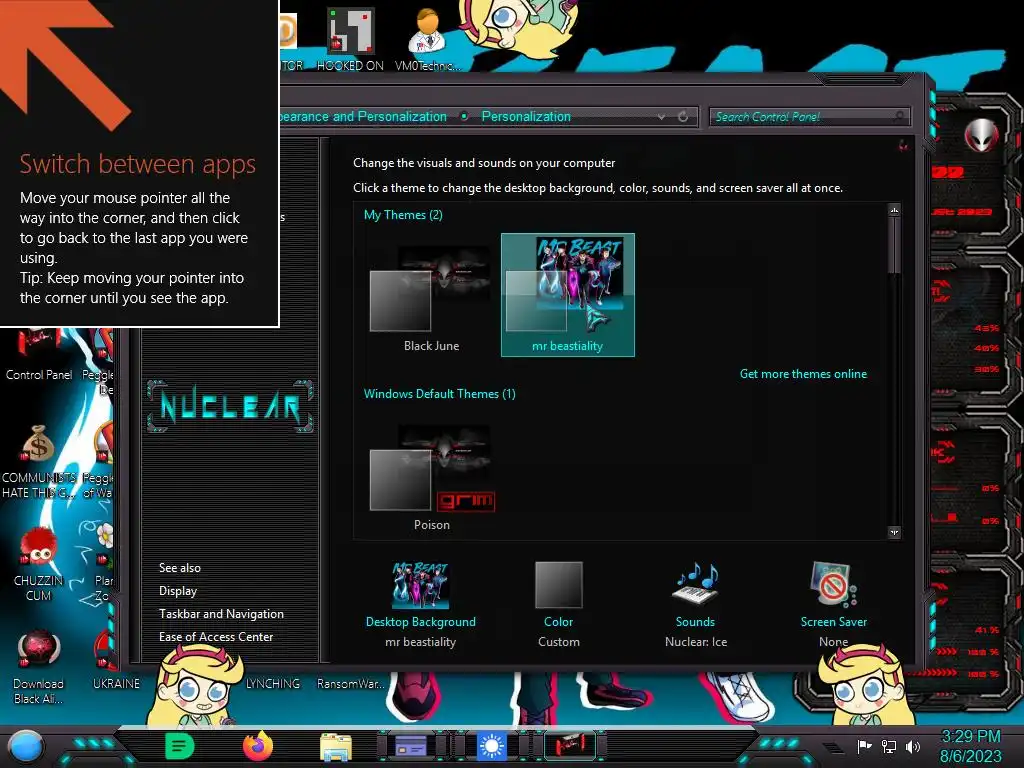Launch Firefox from the taskbar
The image size is (1024, 768).
click(x=258, y=746)
